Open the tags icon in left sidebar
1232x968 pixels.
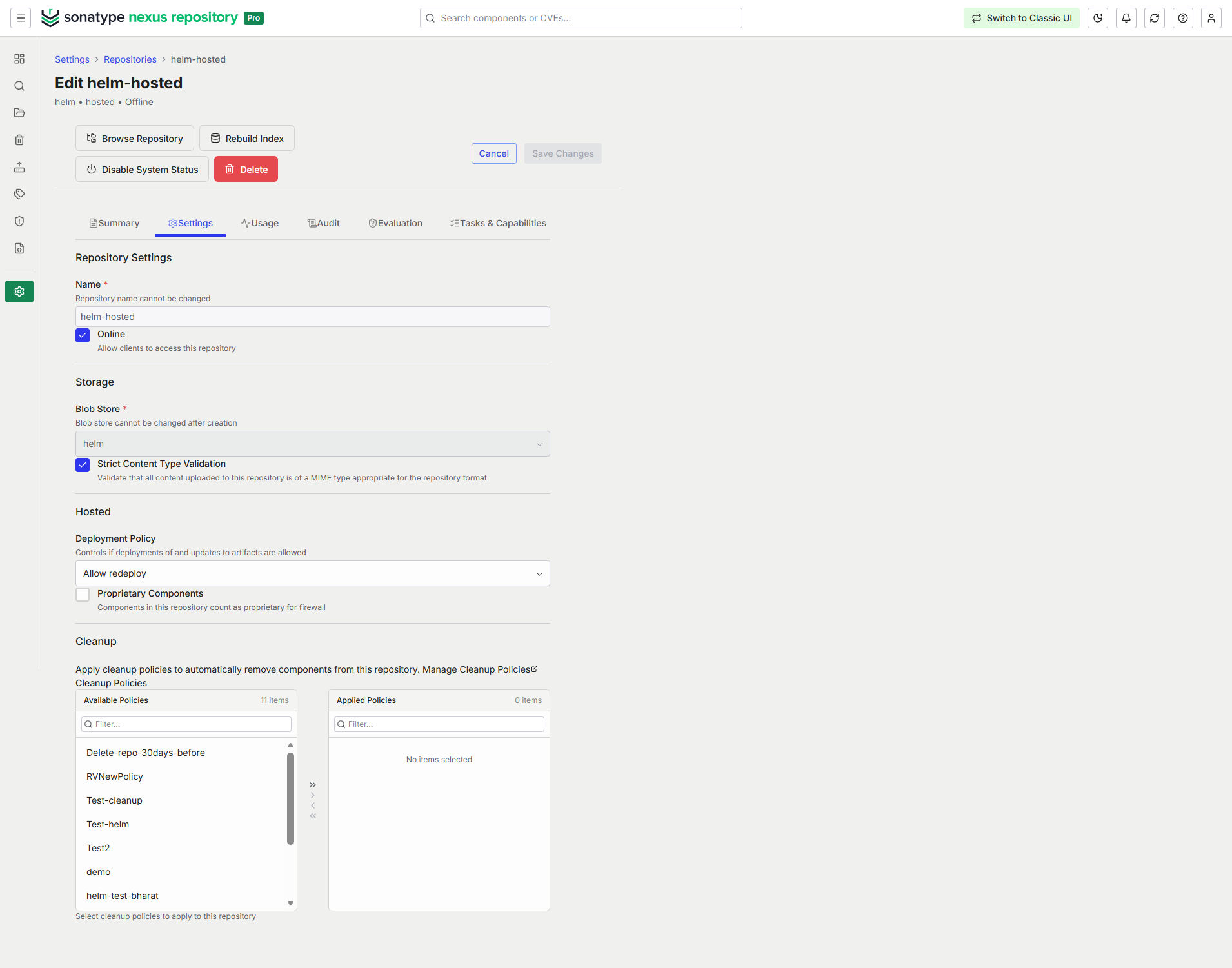pos(19,194)
